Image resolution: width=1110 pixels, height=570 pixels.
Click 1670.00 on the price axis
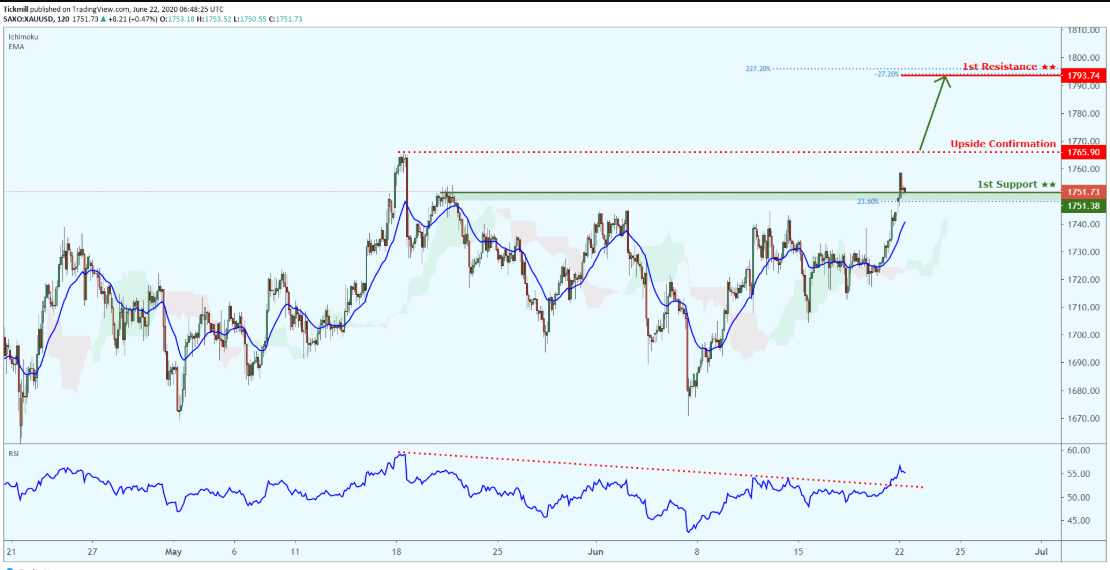click(1084, 418)
